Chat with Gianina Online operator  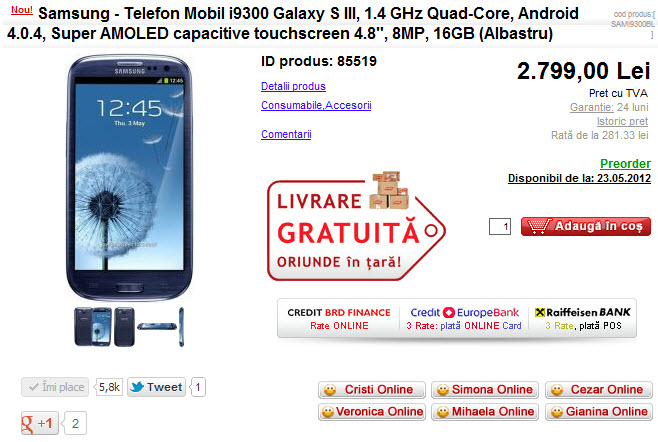point(599,412)
